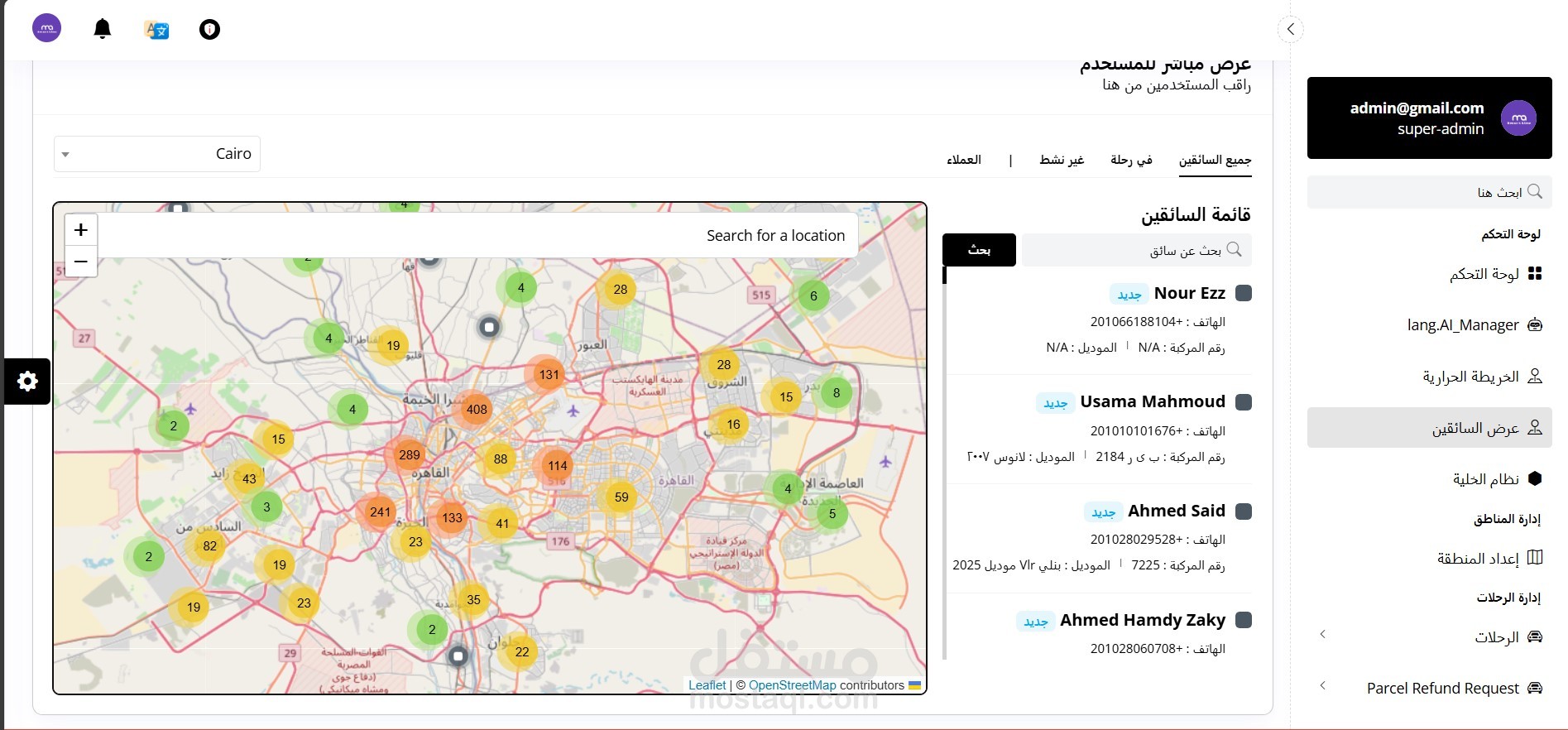This screenshot has height=730, width=1568.
Task: Click the 88 cluster marker
Action: coord(501,459)
